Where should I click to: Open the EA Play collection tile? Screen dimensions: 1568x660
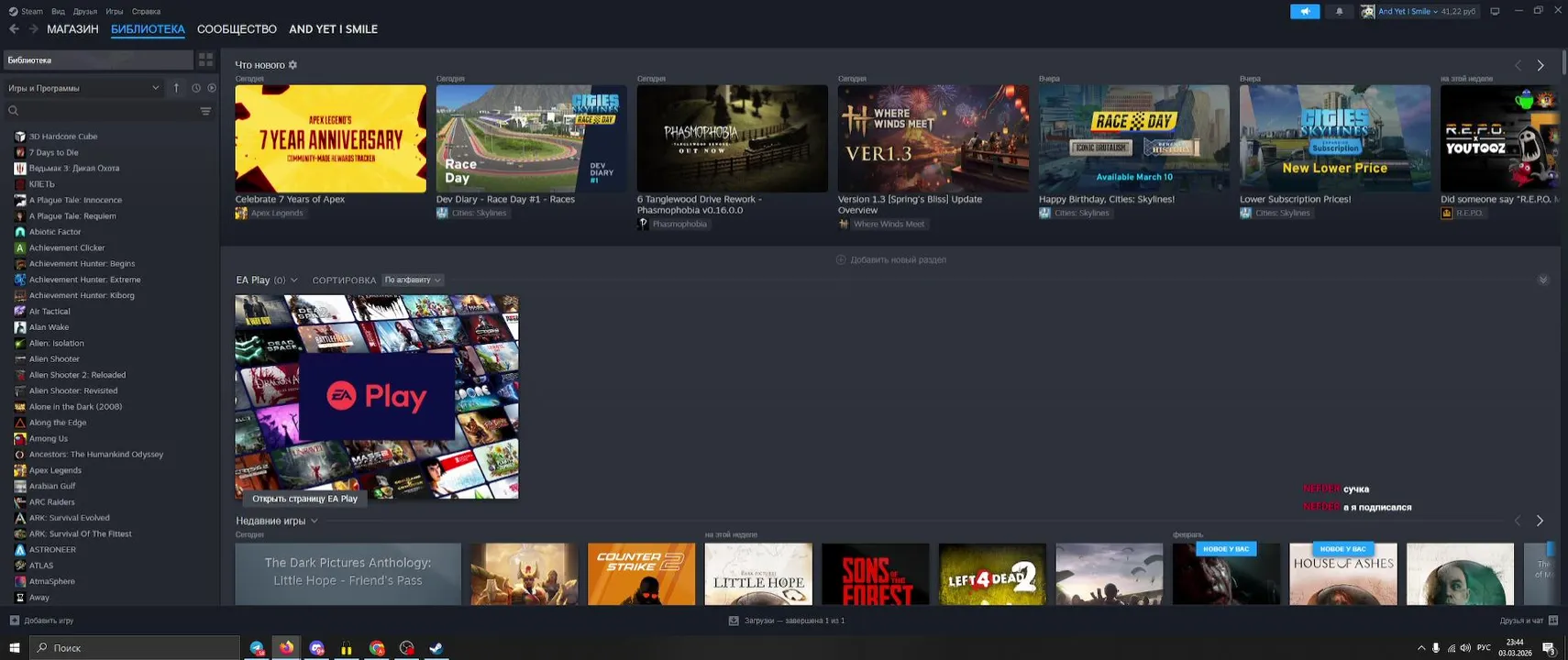(x=377, y=397)
